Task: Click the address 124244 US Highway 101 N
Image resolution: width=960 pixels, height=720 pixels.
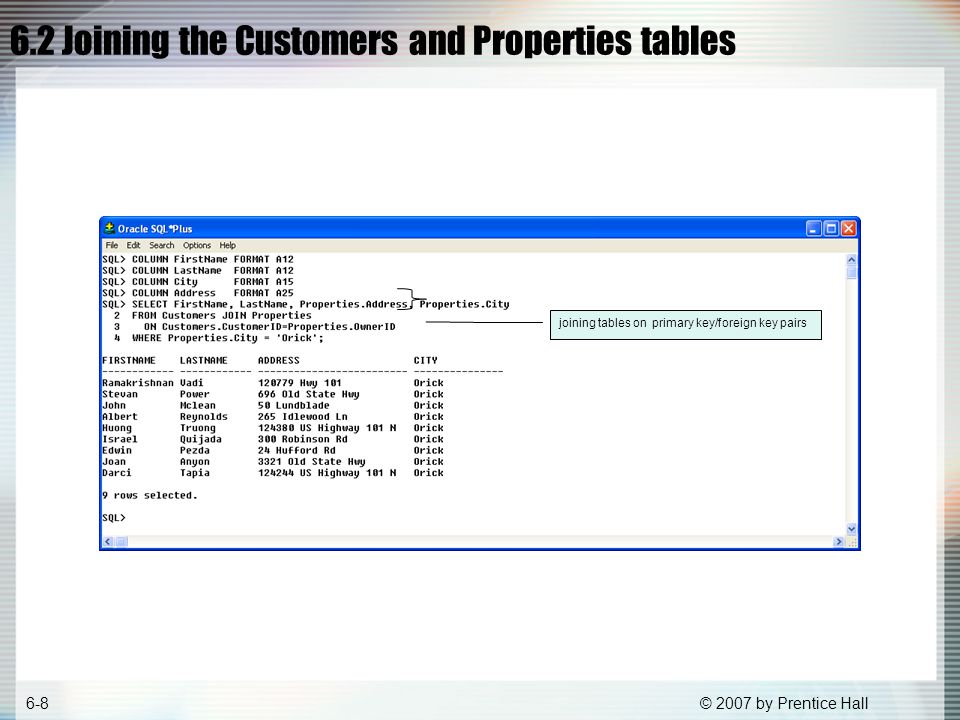Action: click(x=327, y=473)
